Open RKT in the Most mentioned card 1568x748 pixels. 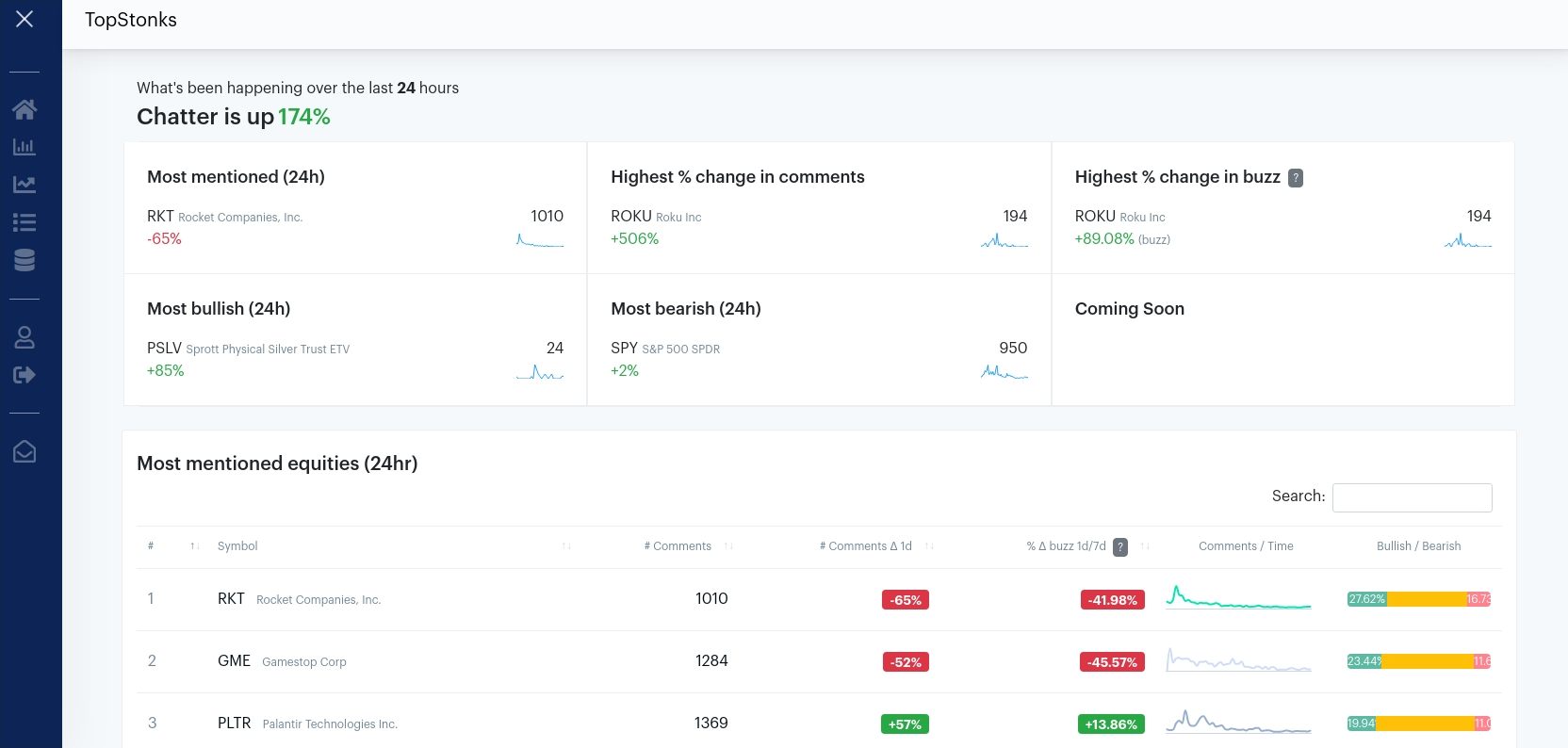click(160, 217)
